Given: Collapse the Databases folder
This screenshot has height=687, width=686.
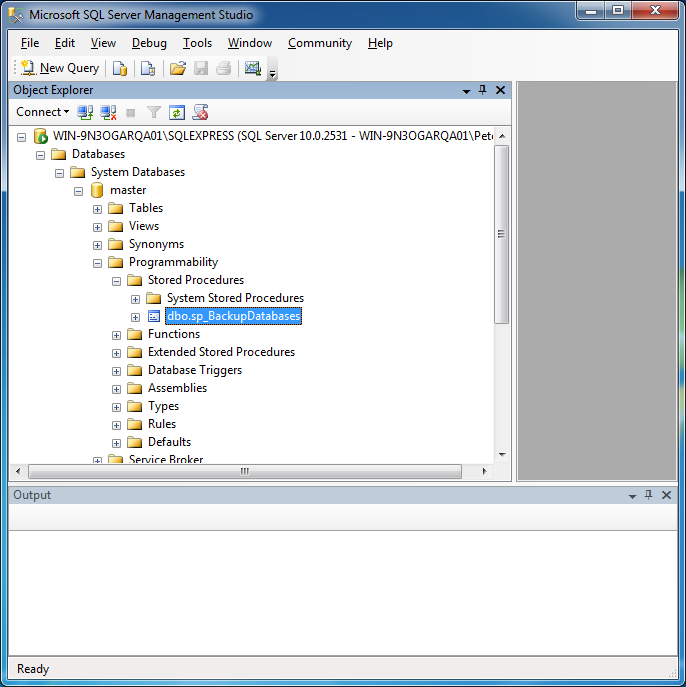Looking at the screenshot, I should pos(40,155).
